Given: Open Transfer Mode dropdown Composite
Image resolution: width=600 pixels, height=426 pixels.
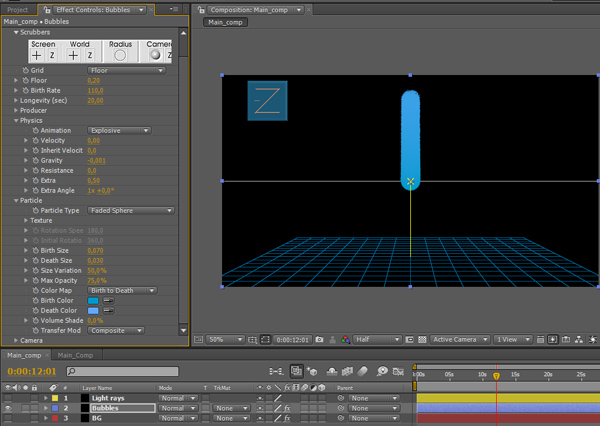Looking at the screenshot, I should [116, 330].
